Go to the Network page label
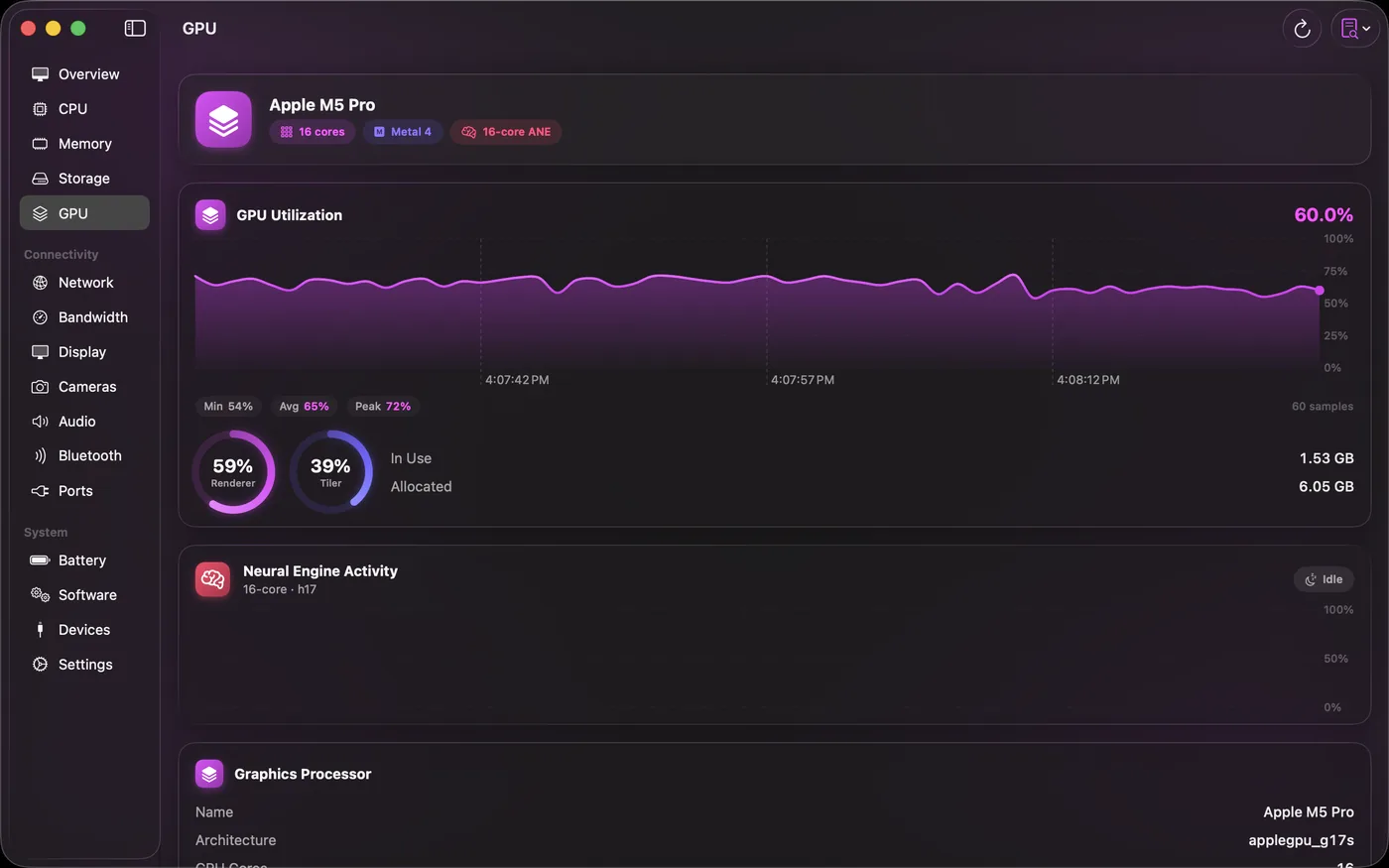 pyautogui.click(x=85, y=283)
